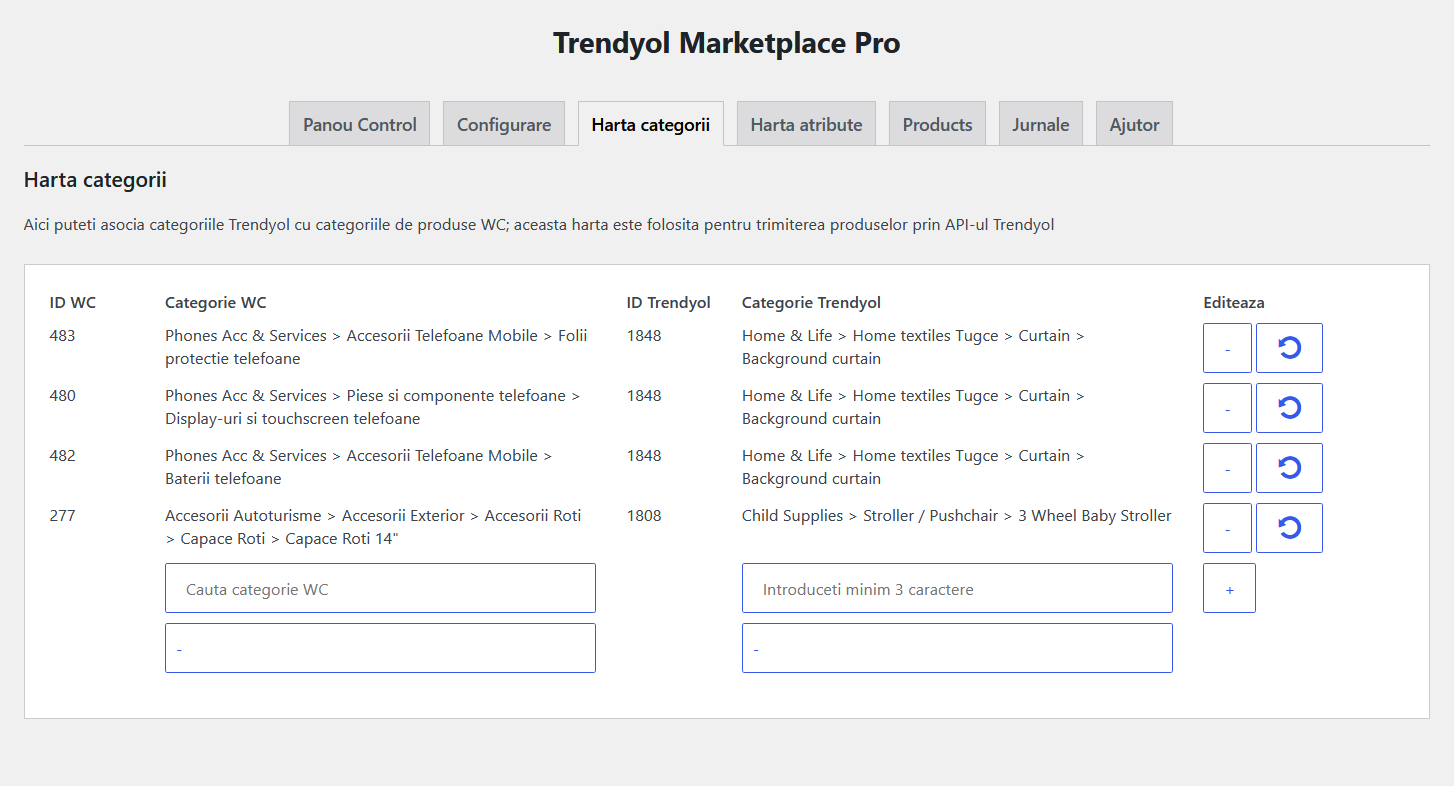
Task: Click the WC ID 483 cell
Action: point(62,336)
